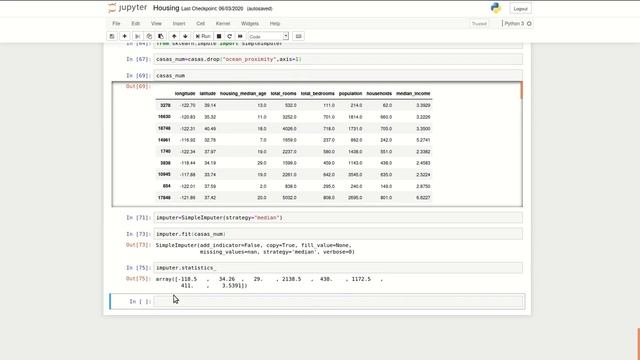Click the Out[69] output prompt area
The image size is (640, 360).
[138, 86]
